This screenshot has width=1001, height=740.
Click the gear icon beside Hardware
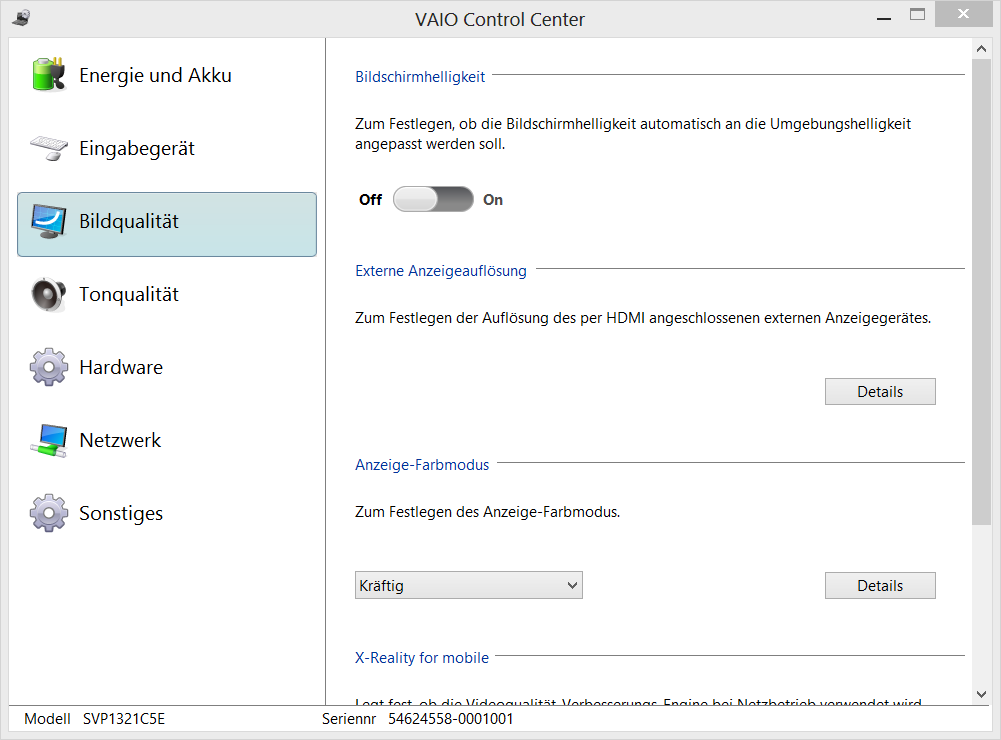(x=48, y=367)
